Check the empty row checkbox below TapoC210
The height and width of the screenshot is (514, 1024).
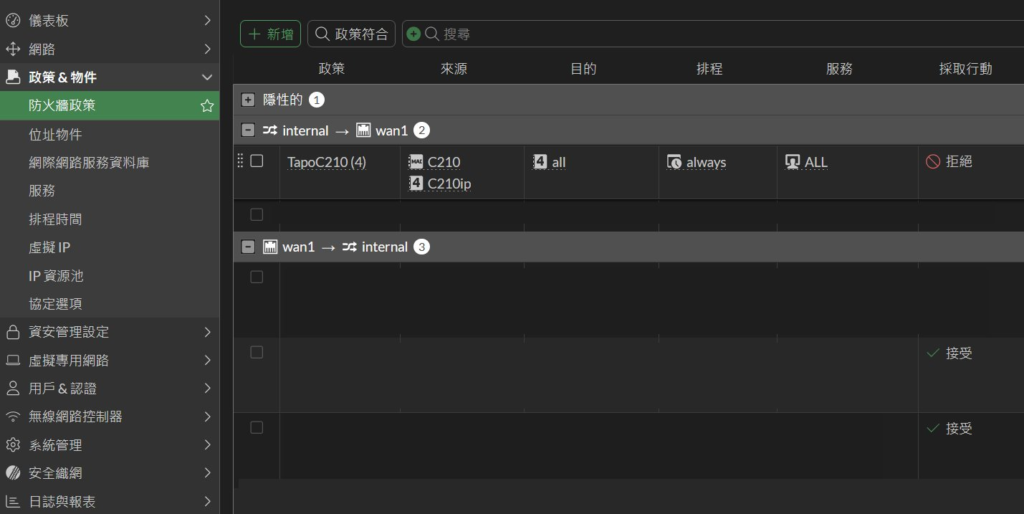click(257, 214)
